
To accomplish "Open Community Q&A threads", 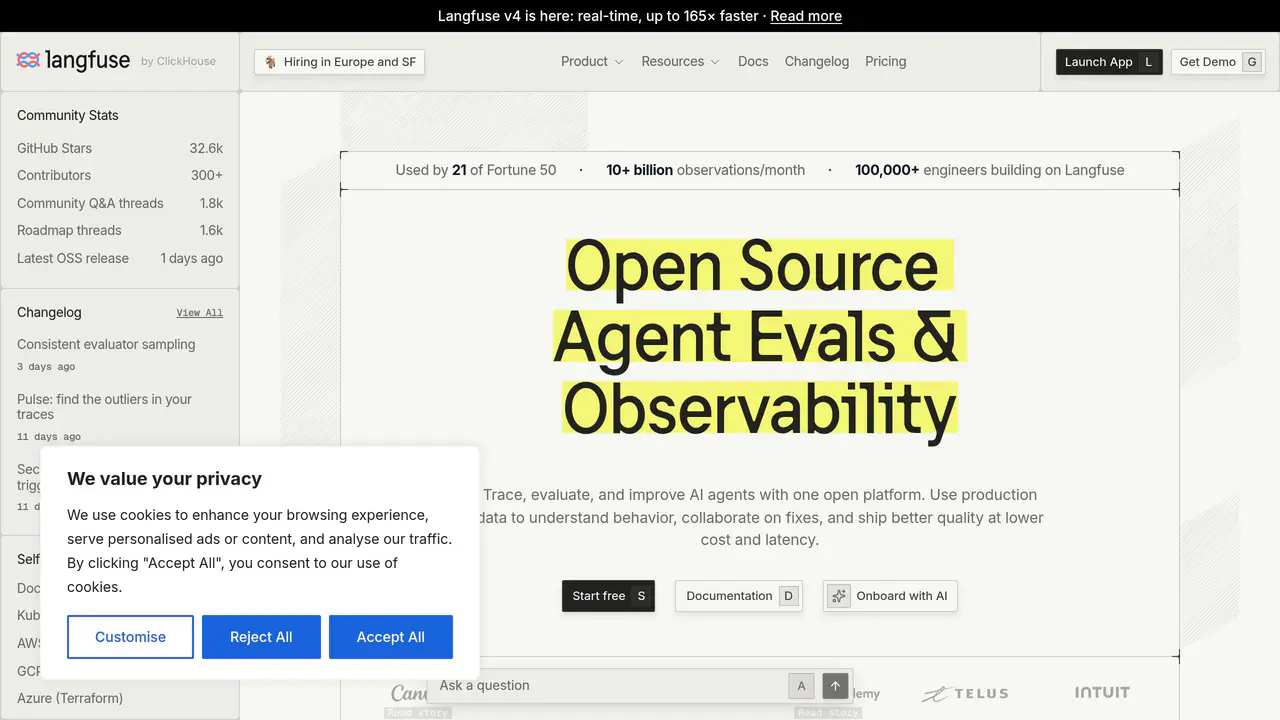I will [x=120, y=203].
